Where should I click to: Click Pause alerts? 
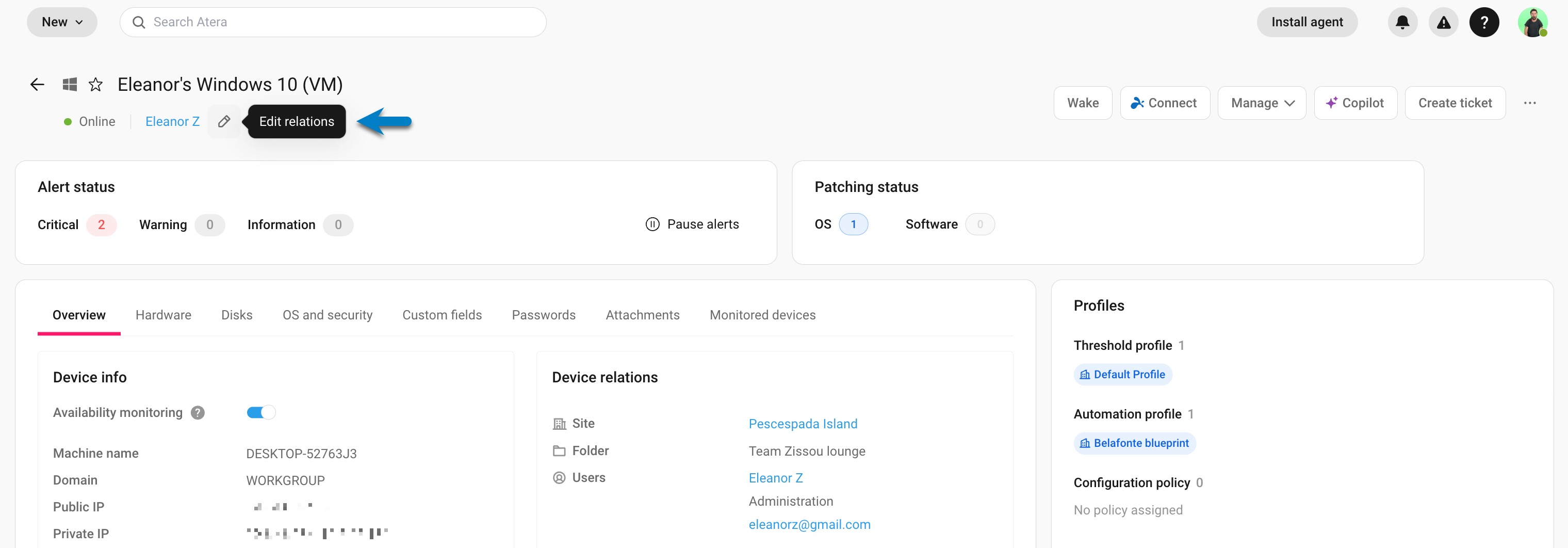point(692,224)
